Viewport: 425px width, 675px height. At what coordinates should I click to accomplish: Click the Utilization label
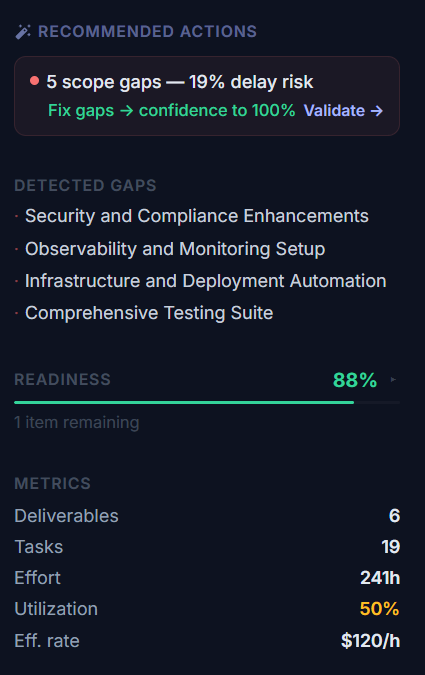(x=56, y=609)
